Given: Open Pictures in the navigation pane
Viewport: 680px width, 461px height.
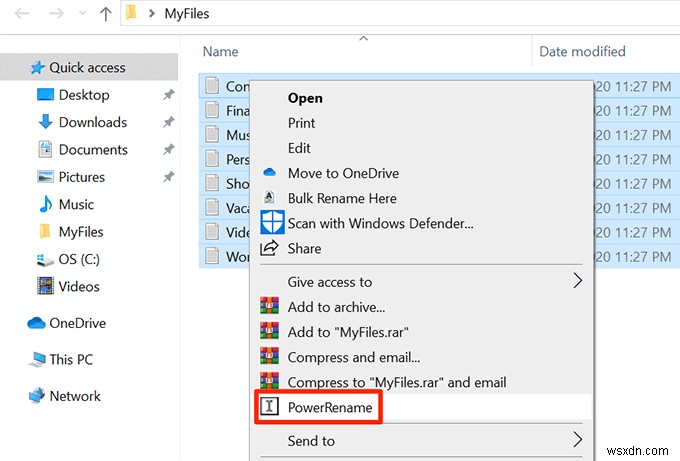Looking at the screenshot, I should (82, 177).
